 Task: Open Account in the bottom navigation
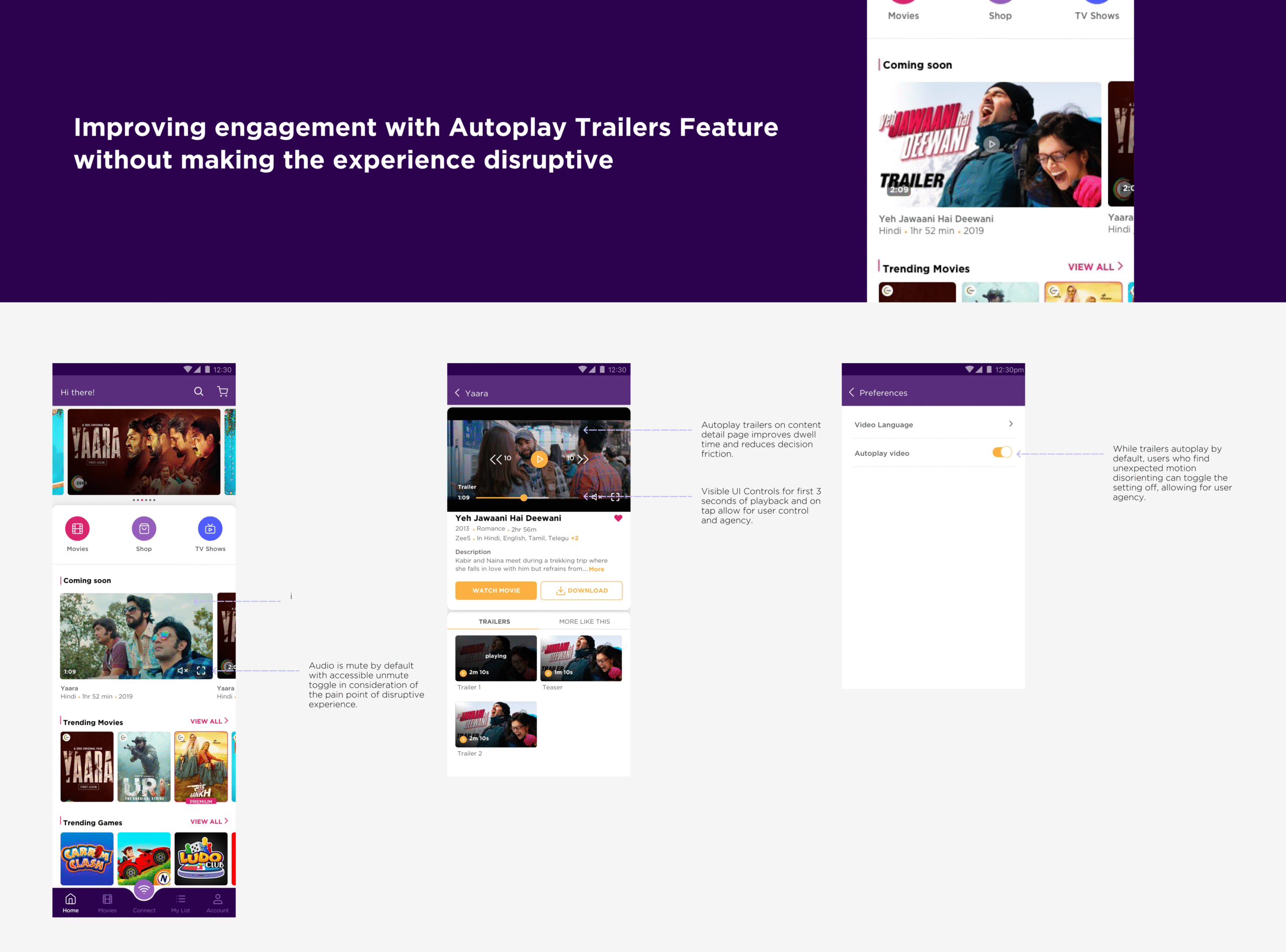218,902
